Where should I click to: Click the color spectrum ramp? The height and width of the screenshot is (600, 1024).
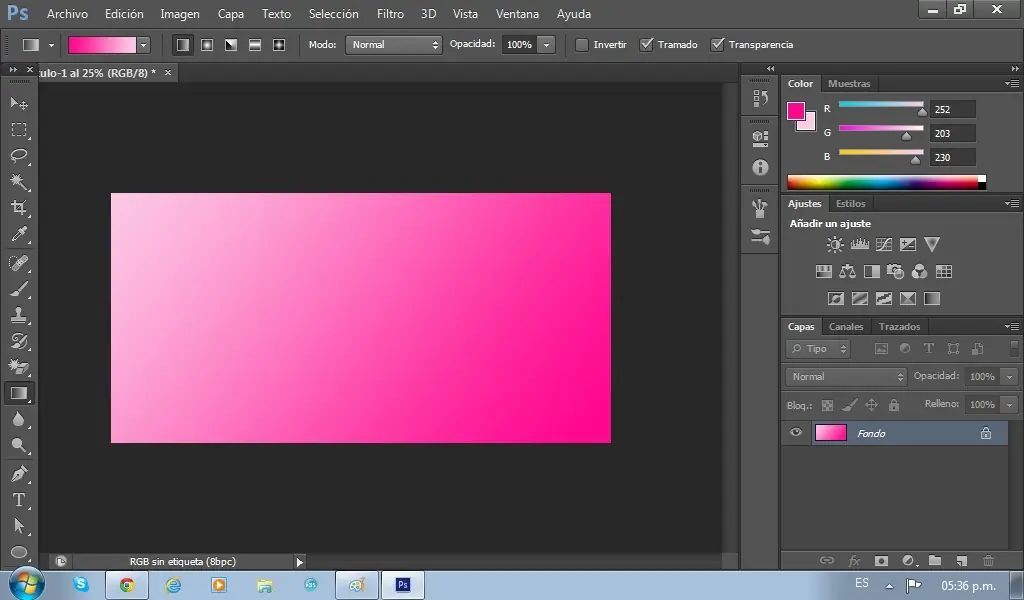click(887, 182)
